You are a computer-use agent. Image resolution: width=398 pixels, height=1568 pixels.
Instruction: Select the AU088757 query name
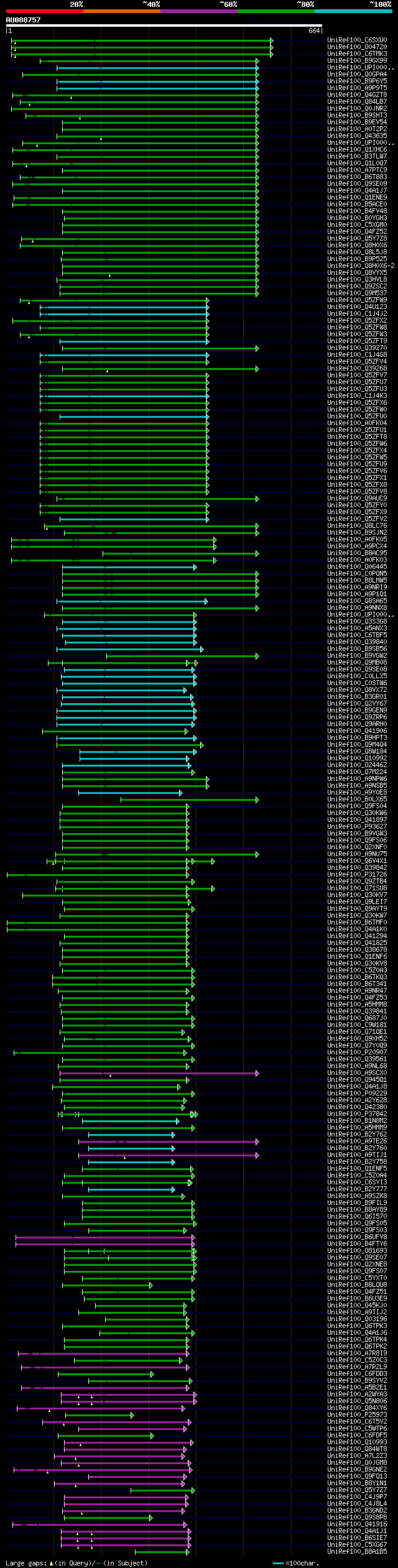coord(23,20)
